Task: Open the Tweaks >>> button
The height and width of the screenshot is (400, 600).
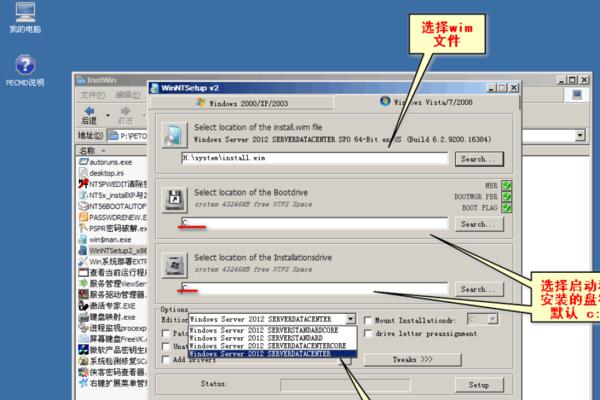Action: 412,359
